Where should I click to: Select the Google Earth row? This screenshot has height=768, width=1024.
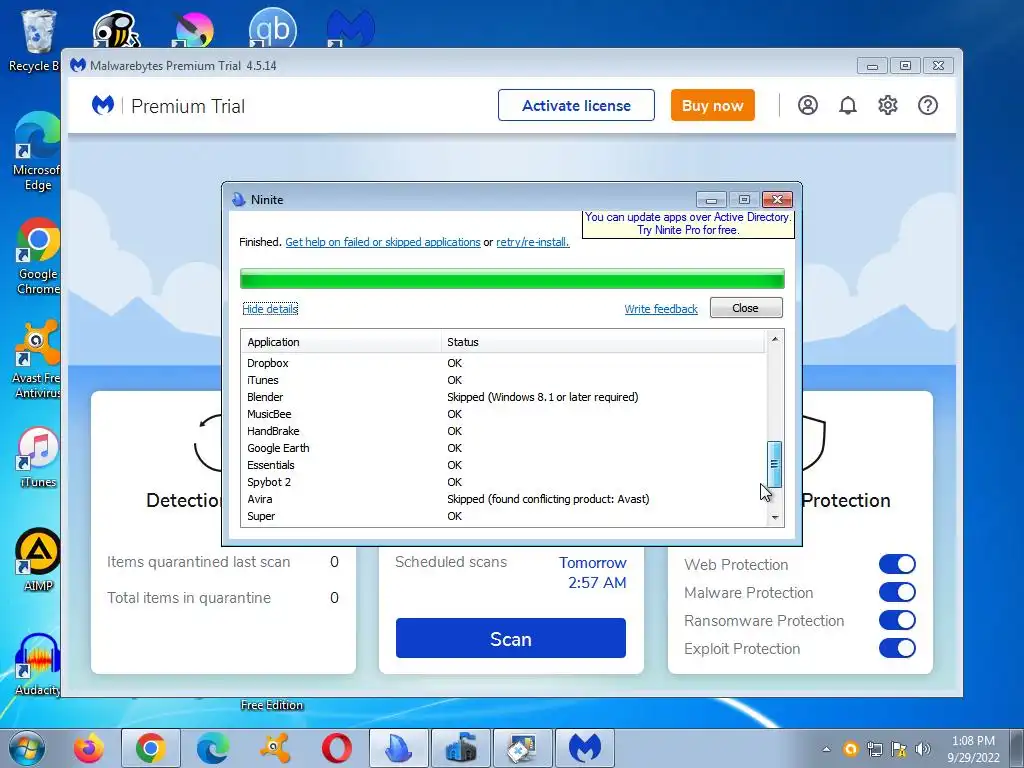tap(504, 448)
